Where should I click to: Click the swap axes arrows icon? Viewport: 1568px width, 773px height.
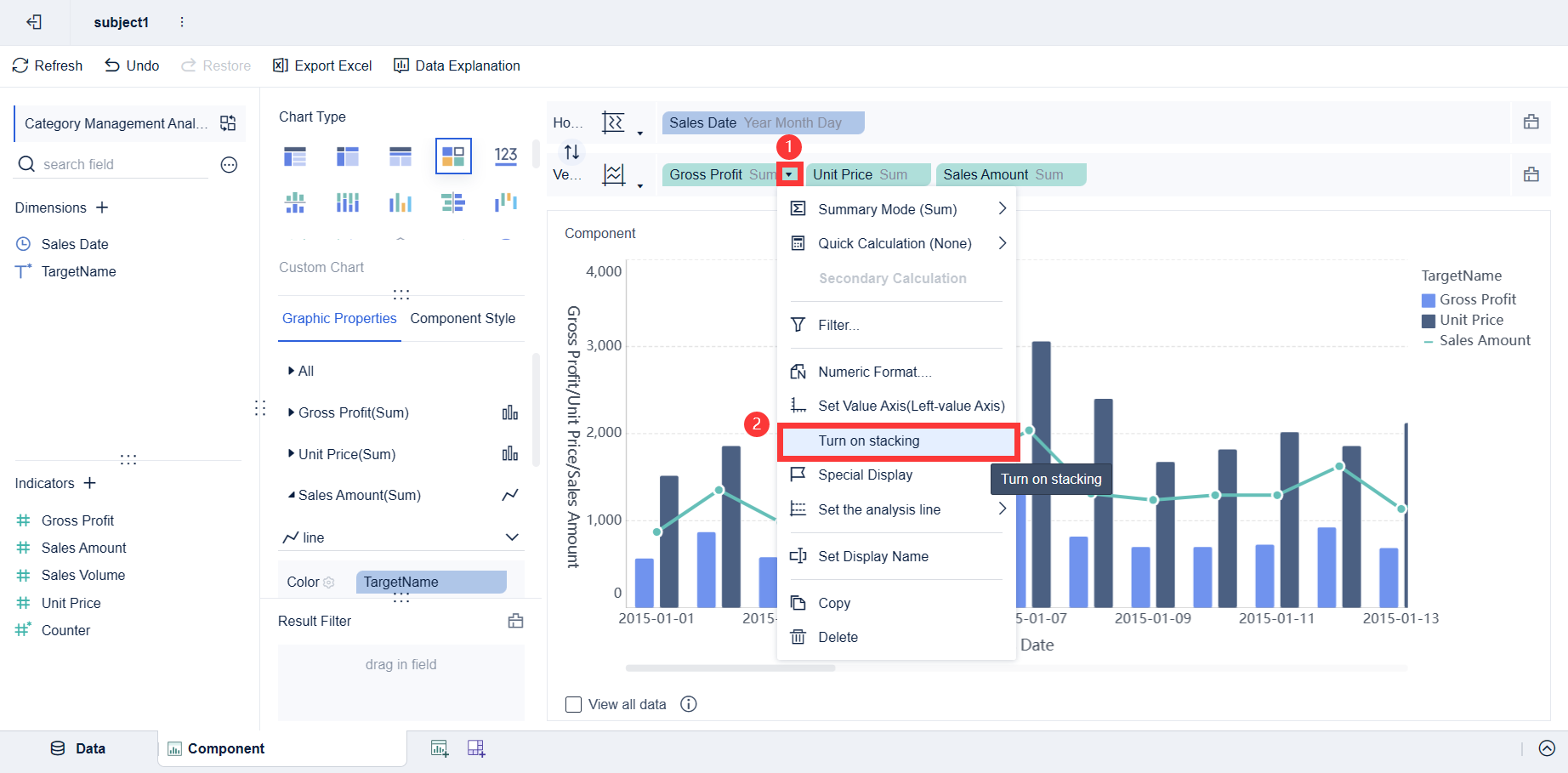(x=571, y=151)
